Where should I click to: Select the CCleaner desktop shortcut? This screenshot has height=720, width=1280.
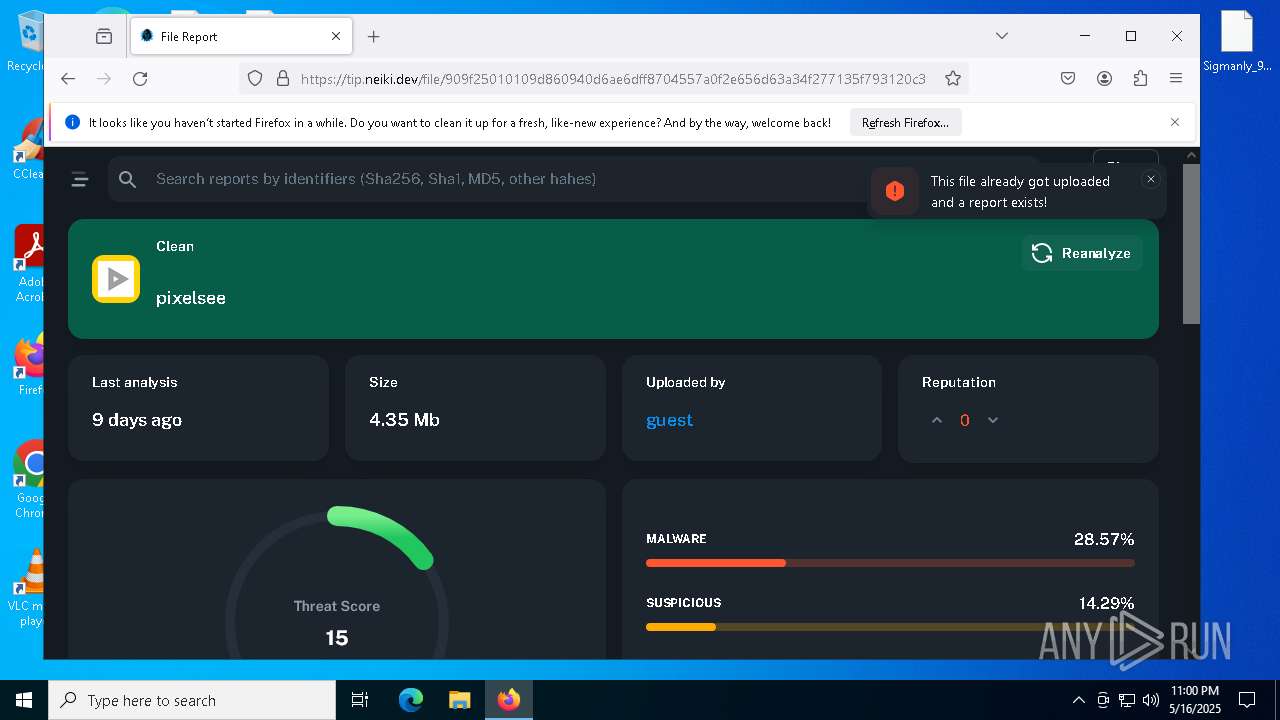pos(30,149)
